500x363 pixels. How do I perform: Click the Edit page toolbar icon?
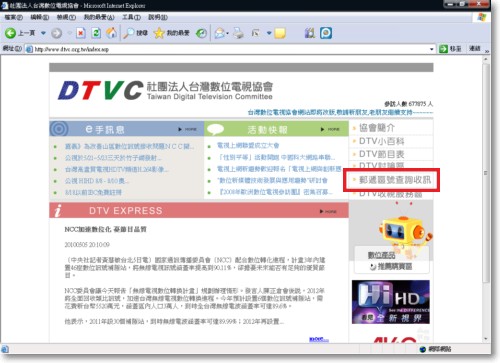point(256,33)
